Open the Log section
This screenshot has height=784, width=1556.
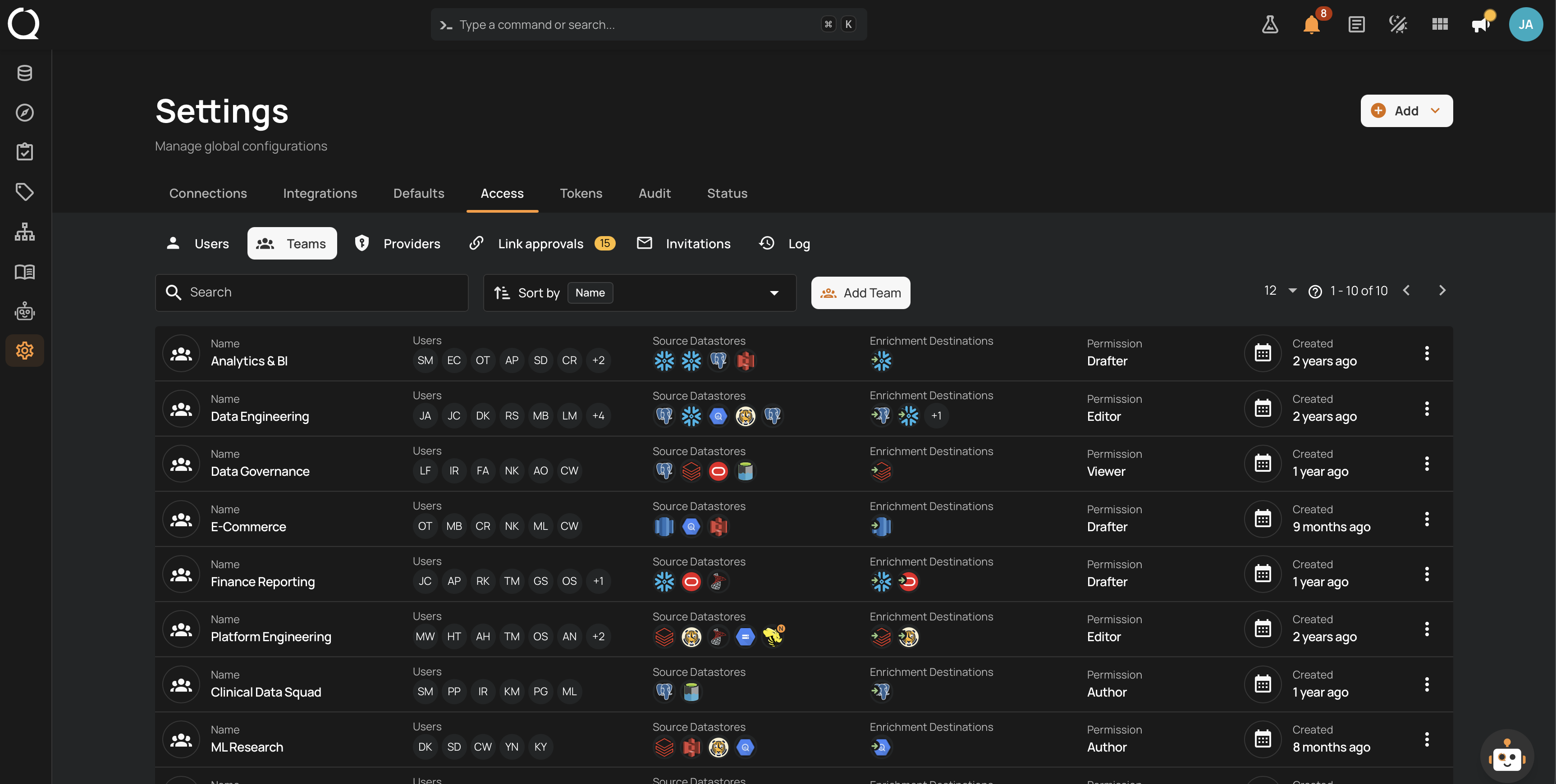point(784,243)
